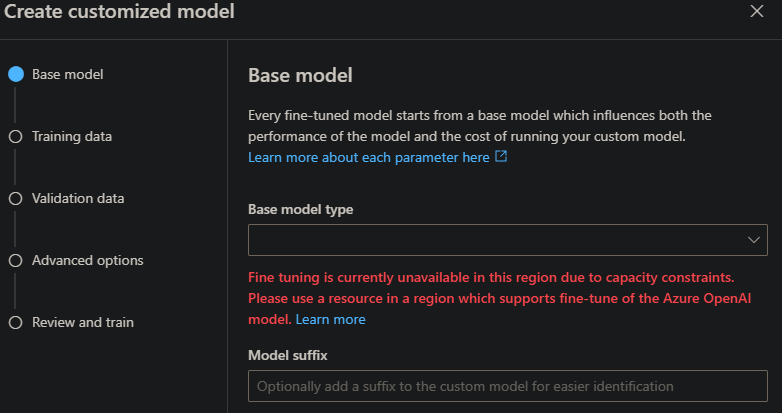The width and height of the screenshot is (782, 413).
Task: Click the "Model suffix" field label
Action: point(287,354)
